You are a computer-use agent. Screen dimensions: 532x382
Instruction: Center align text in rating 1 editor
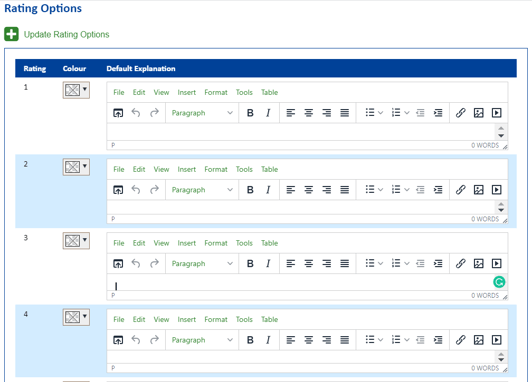tap(309, 113)
